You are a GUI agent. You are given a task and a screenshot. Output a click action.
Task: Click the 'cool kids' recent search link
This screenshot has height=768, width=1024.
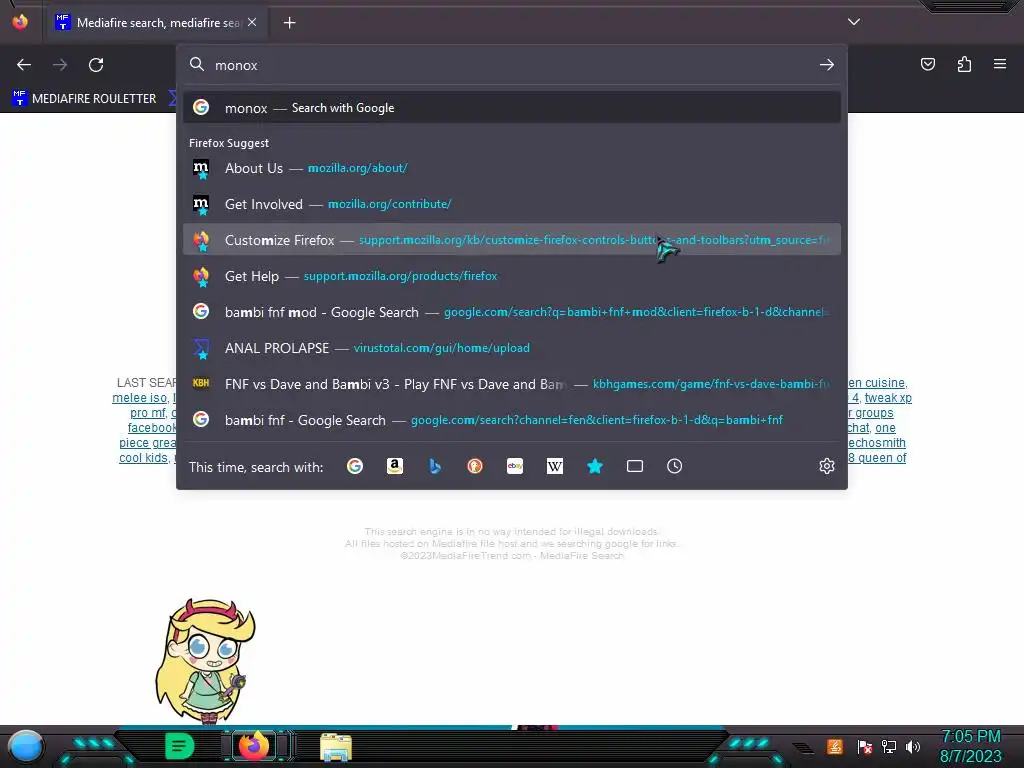143,458
